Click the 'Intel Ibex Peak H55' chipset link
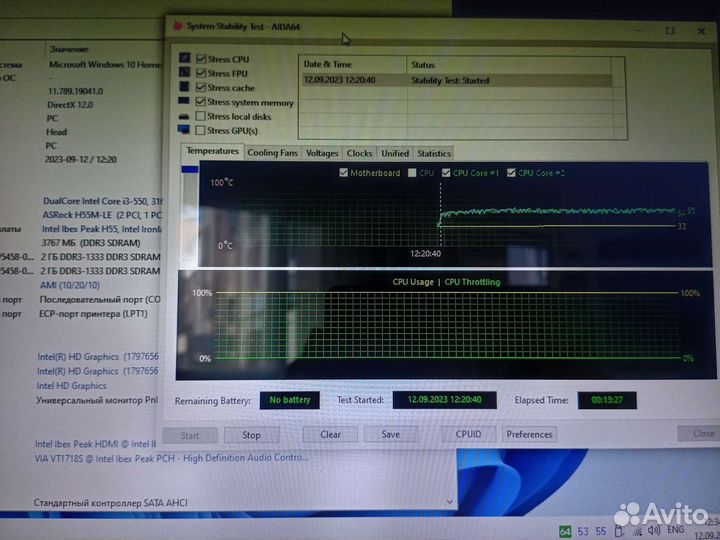 (x=101, y=229)
